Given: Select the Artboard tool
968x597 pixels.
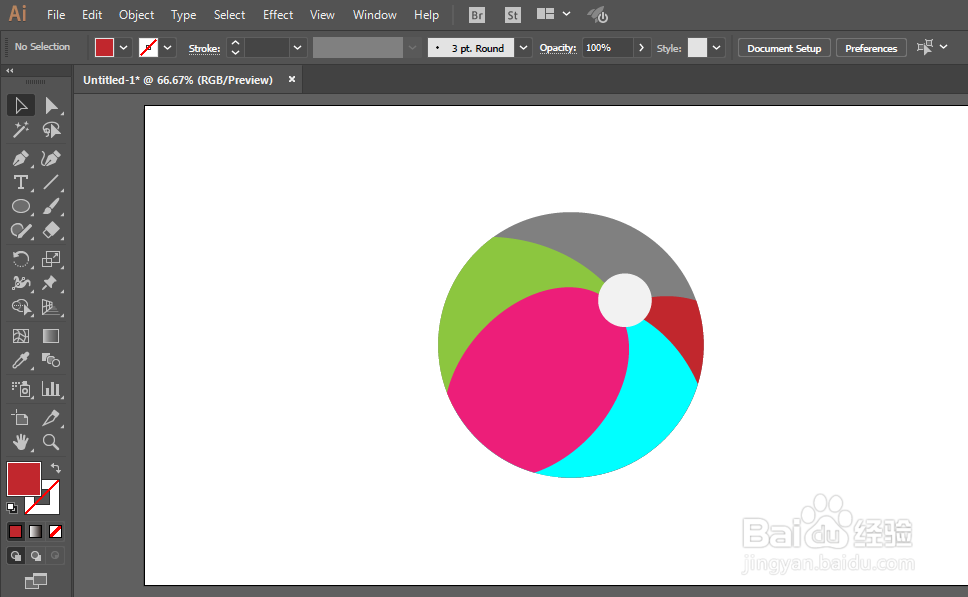Looking at the screenshot, I should tap(20, 418).
